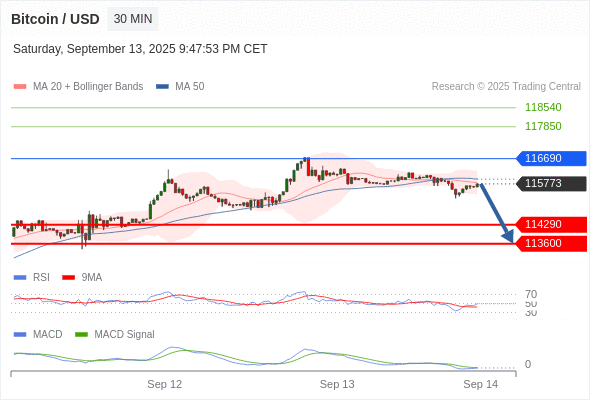The image size is (590, 400).
Task: Click the 30 MIN timeframe badge
Action: point(133,19)
